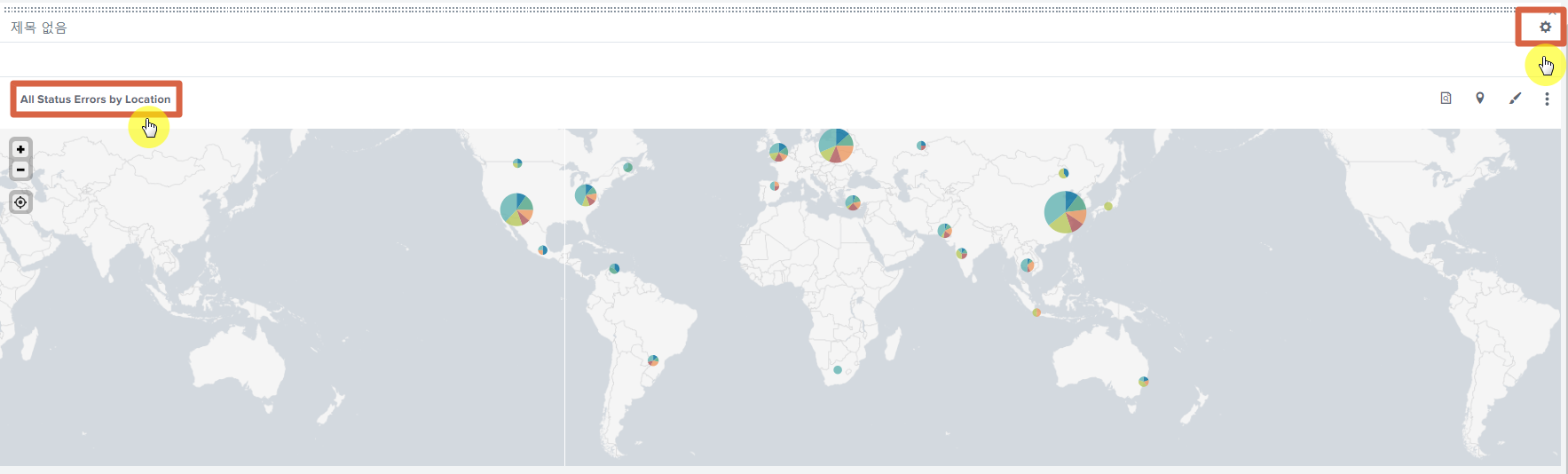Select the large pie marker over China
Image resolution: width=1568 pixels, height=474 pixels.
pyautogui.click(x=1065, y=212)
